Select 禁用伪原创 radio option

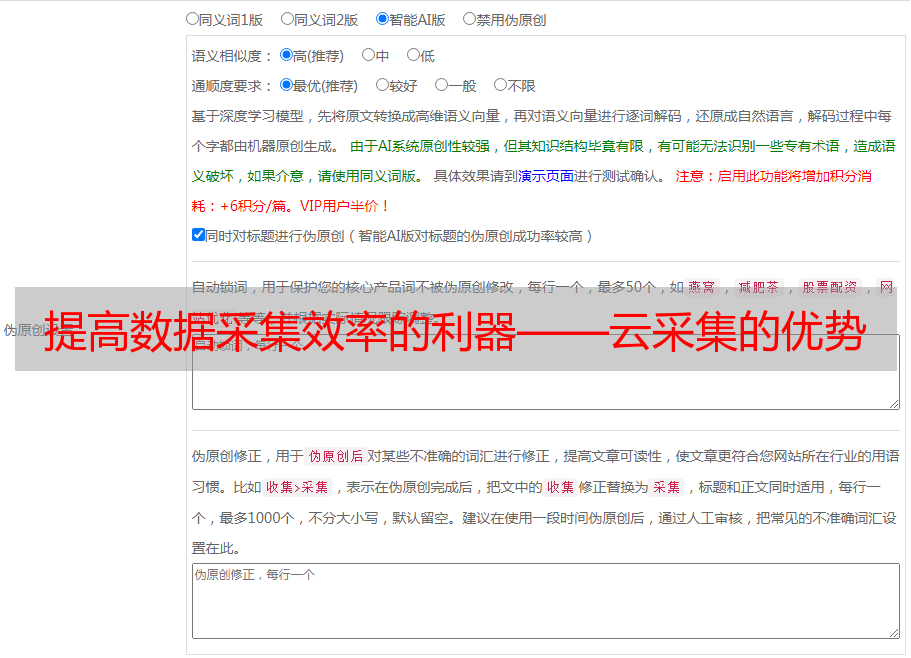coord(469,19)
